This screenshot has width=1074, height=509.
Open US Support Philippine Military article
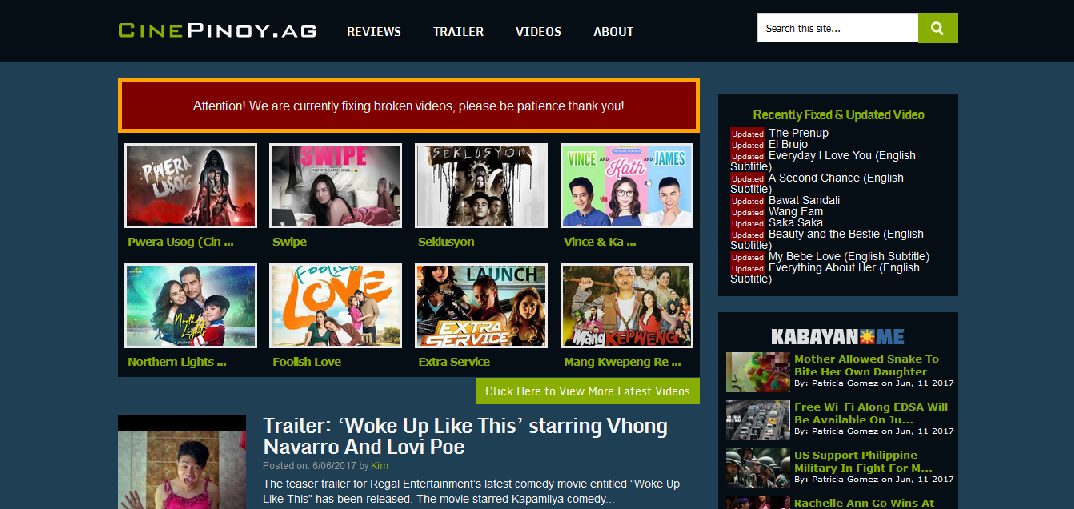pyautogui.click(x=865, y=462)
